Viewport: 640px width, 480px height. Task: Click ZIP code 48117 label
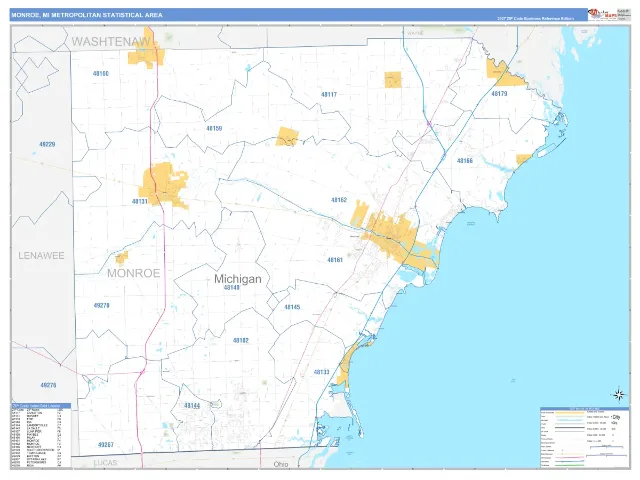coord(329,94)
